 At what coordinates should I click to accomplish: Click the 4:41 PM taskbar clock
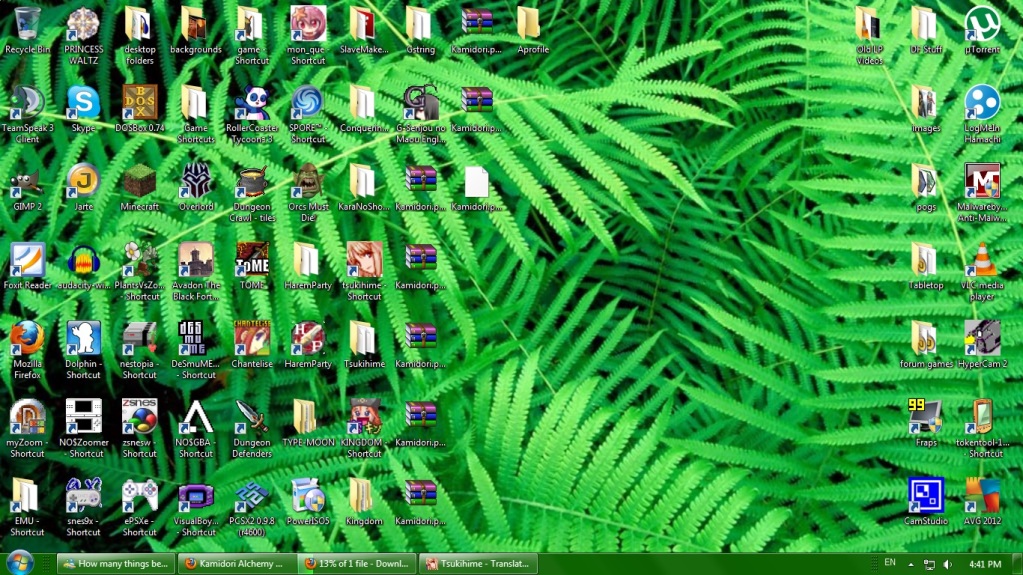point(985,564)
